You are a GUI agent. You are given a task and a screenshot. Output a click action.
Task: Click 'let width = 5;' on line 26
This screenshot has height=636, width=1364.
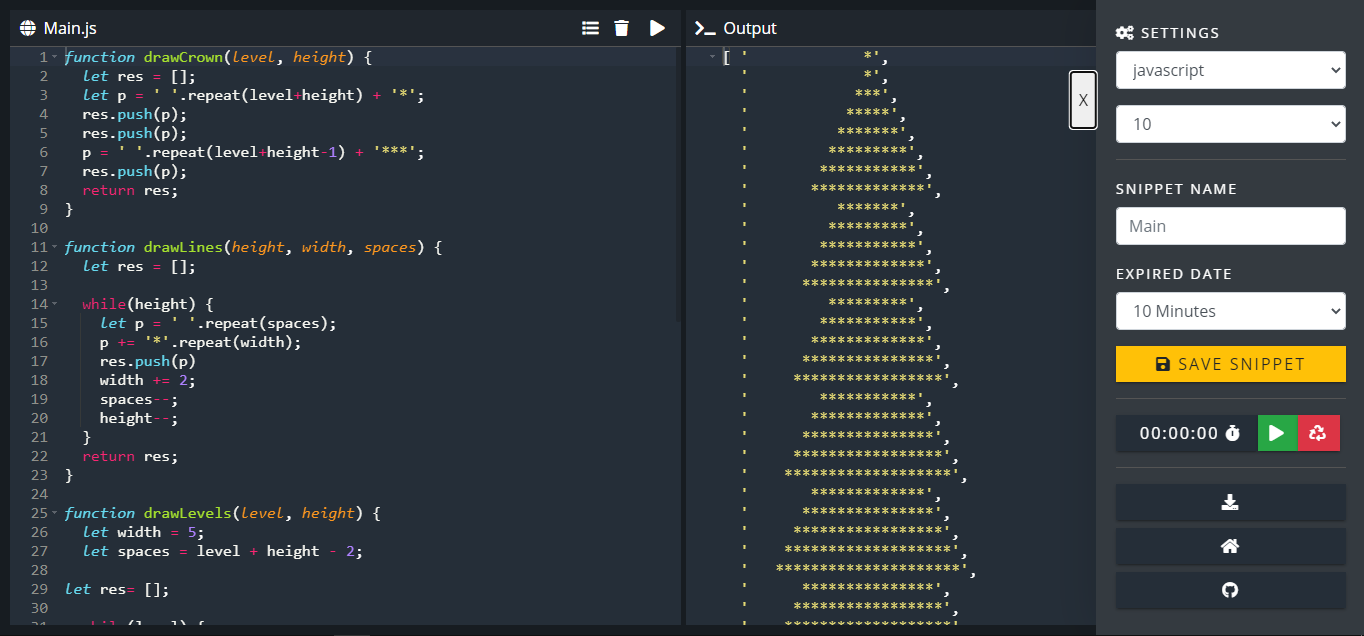143,532
